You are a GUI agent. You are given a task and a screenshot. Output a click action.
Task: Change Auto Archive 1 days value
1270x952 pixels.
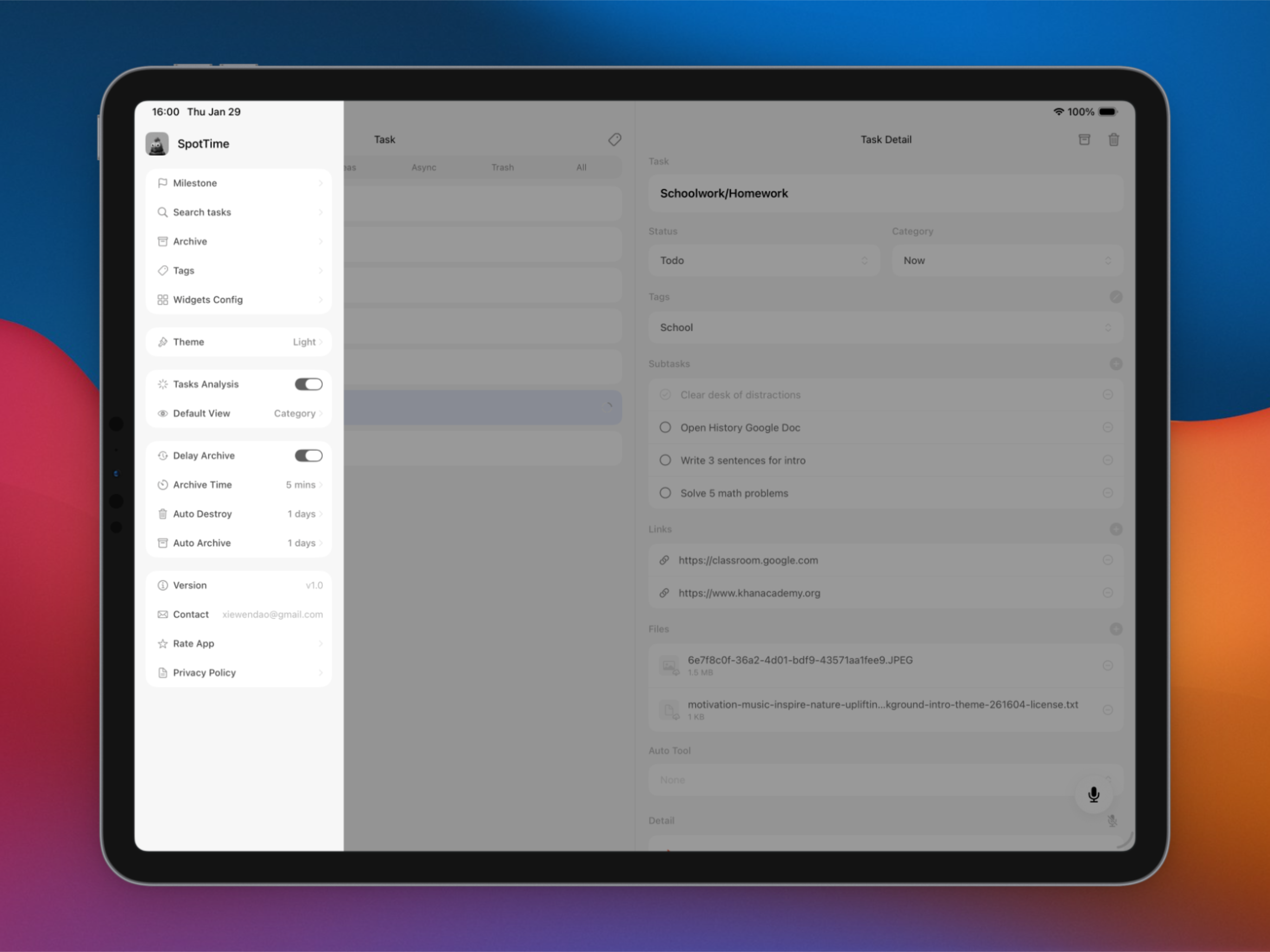[305, 543]
